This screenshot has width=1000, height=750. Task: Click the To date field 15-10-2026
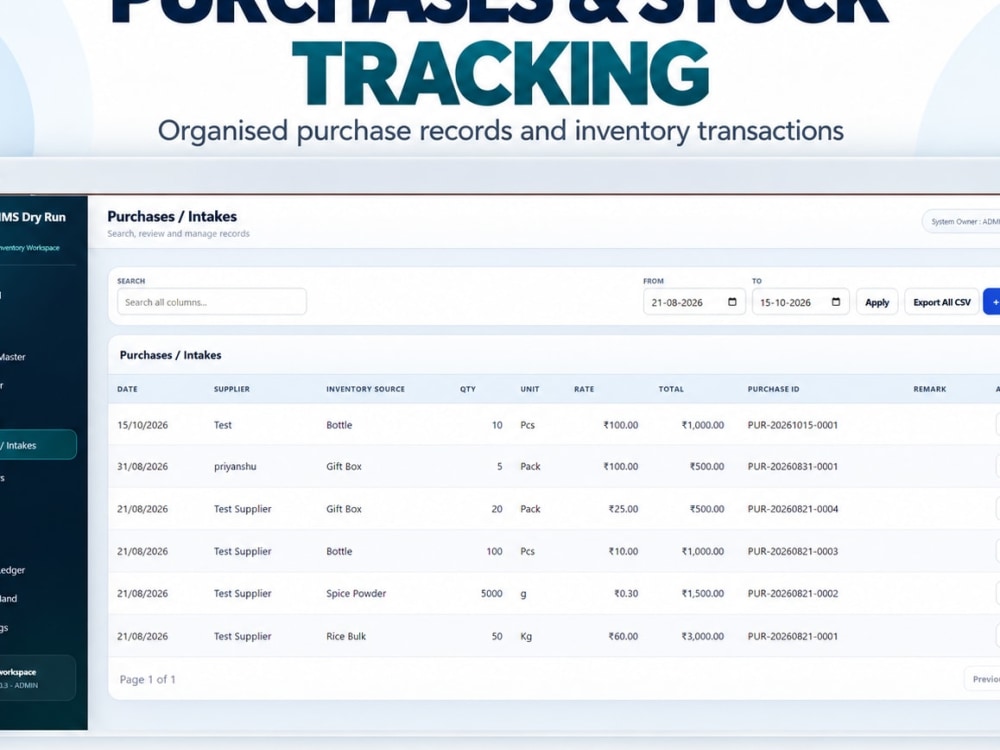point(800,302)
